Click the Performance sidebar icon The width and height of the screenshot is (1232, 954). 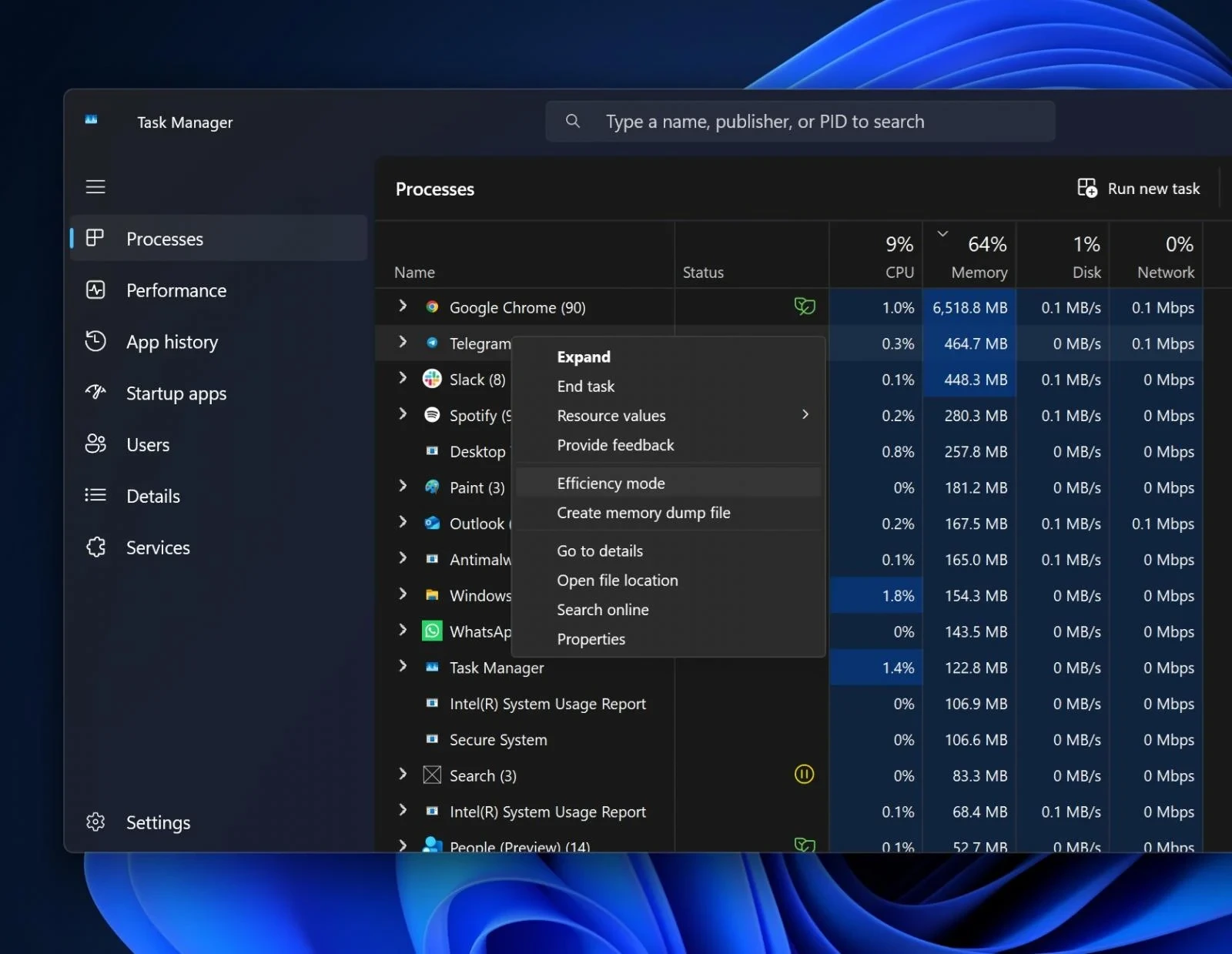(95, 290)
